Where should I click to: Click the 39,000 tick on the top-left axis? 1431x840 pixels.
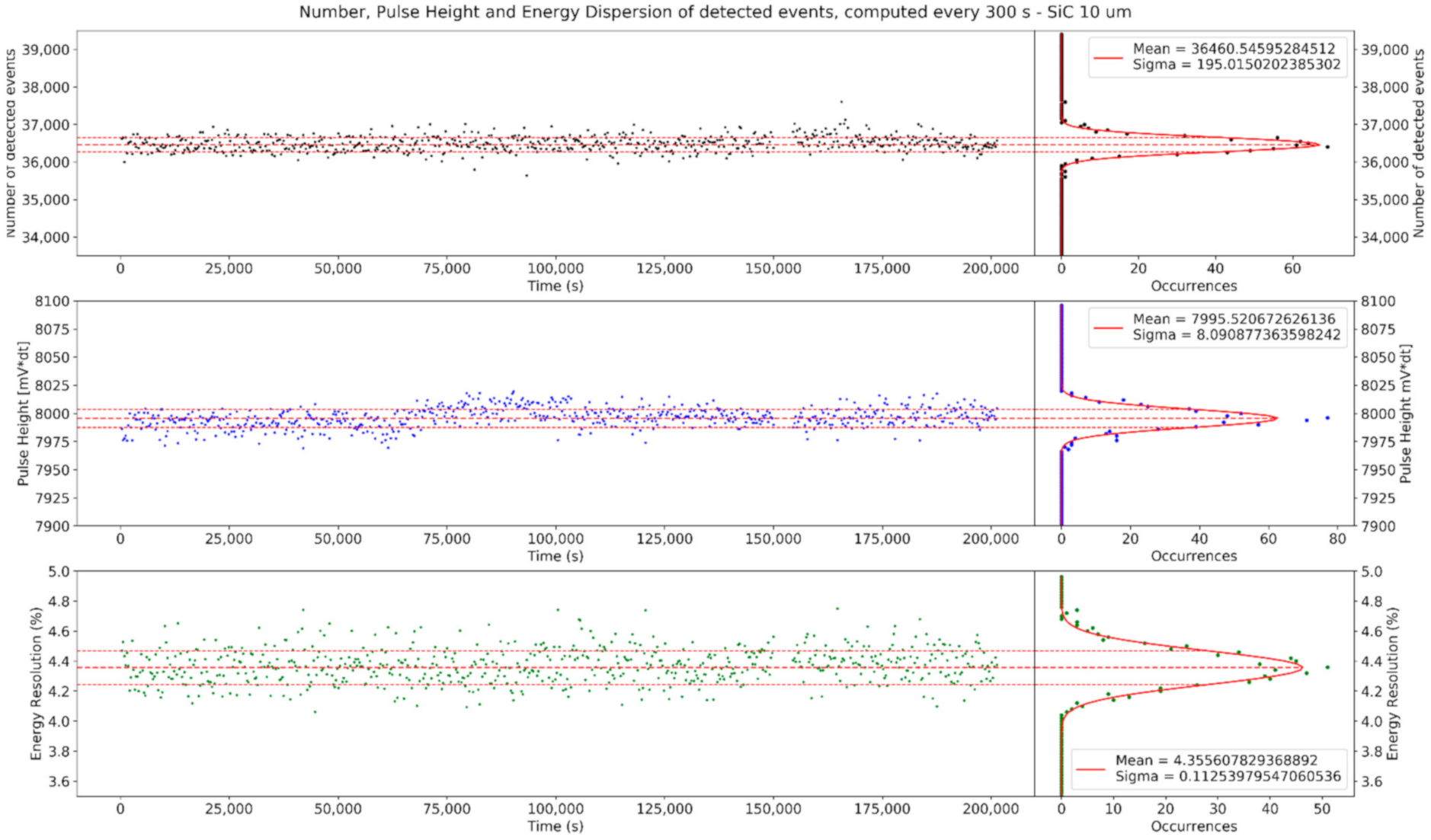[45, 50]
